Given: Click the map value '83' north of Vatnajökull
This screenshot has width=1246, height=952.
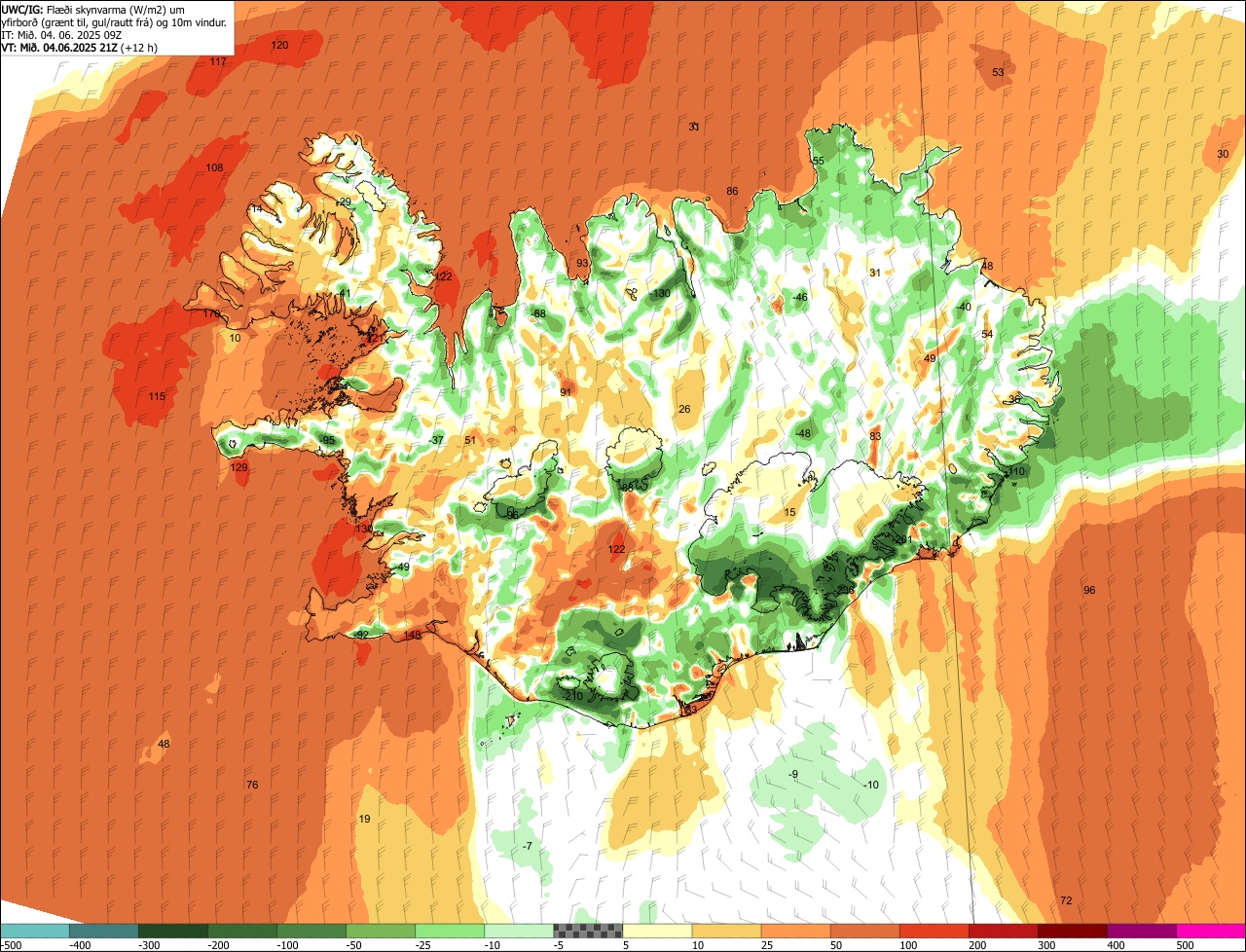Looking at the screenshot, I should (x=875, y=436).
